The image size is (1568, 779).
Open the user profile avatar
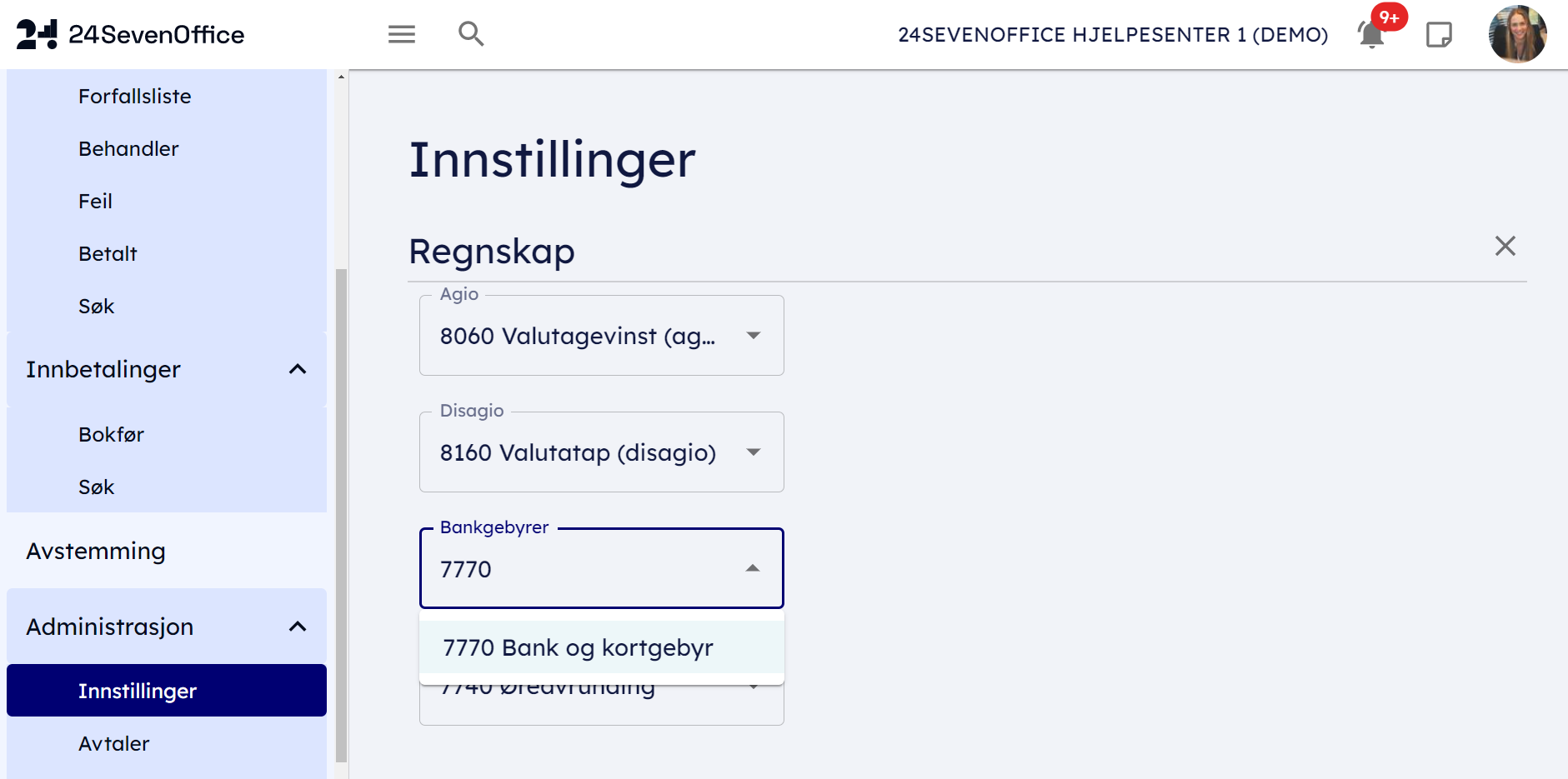pyautogui.click(x=1517, y=34)
